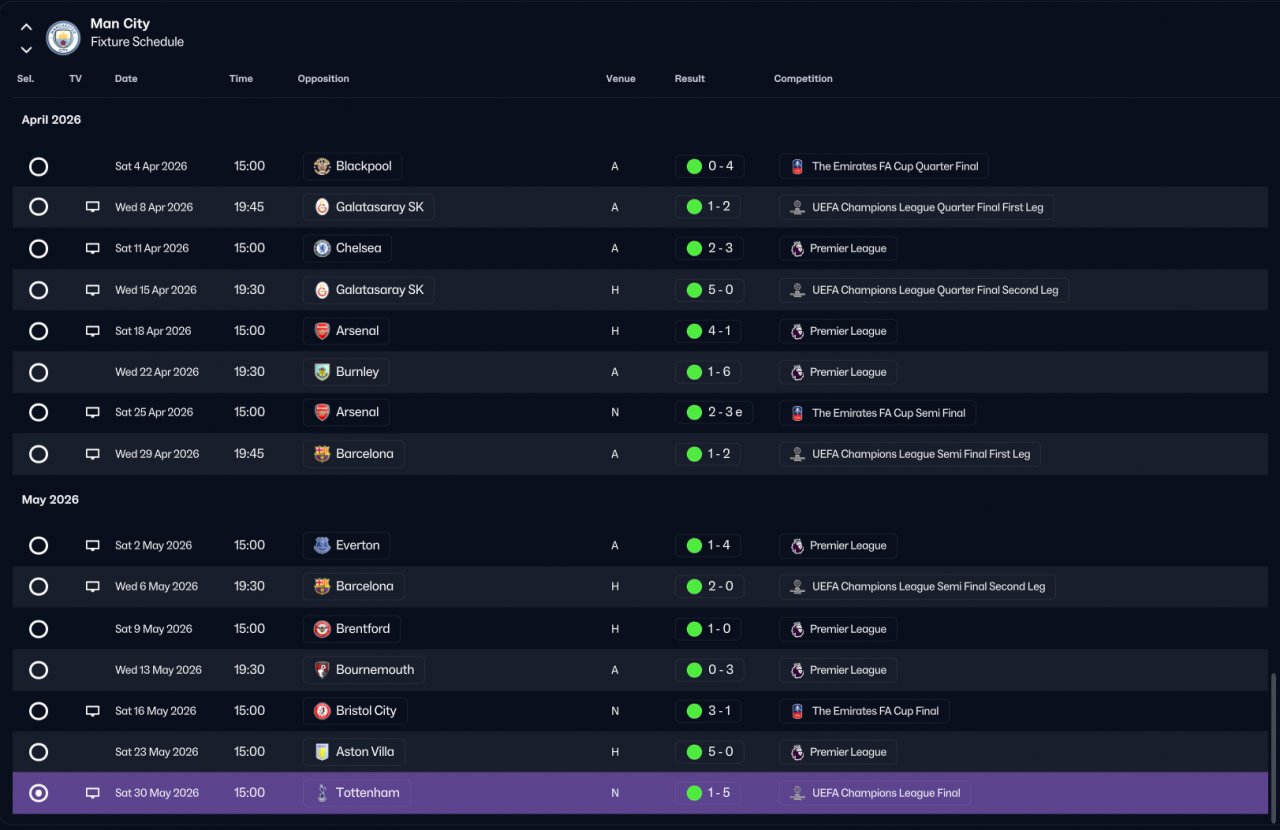Select the radio button for Burnley fixture

click(38, 372)
